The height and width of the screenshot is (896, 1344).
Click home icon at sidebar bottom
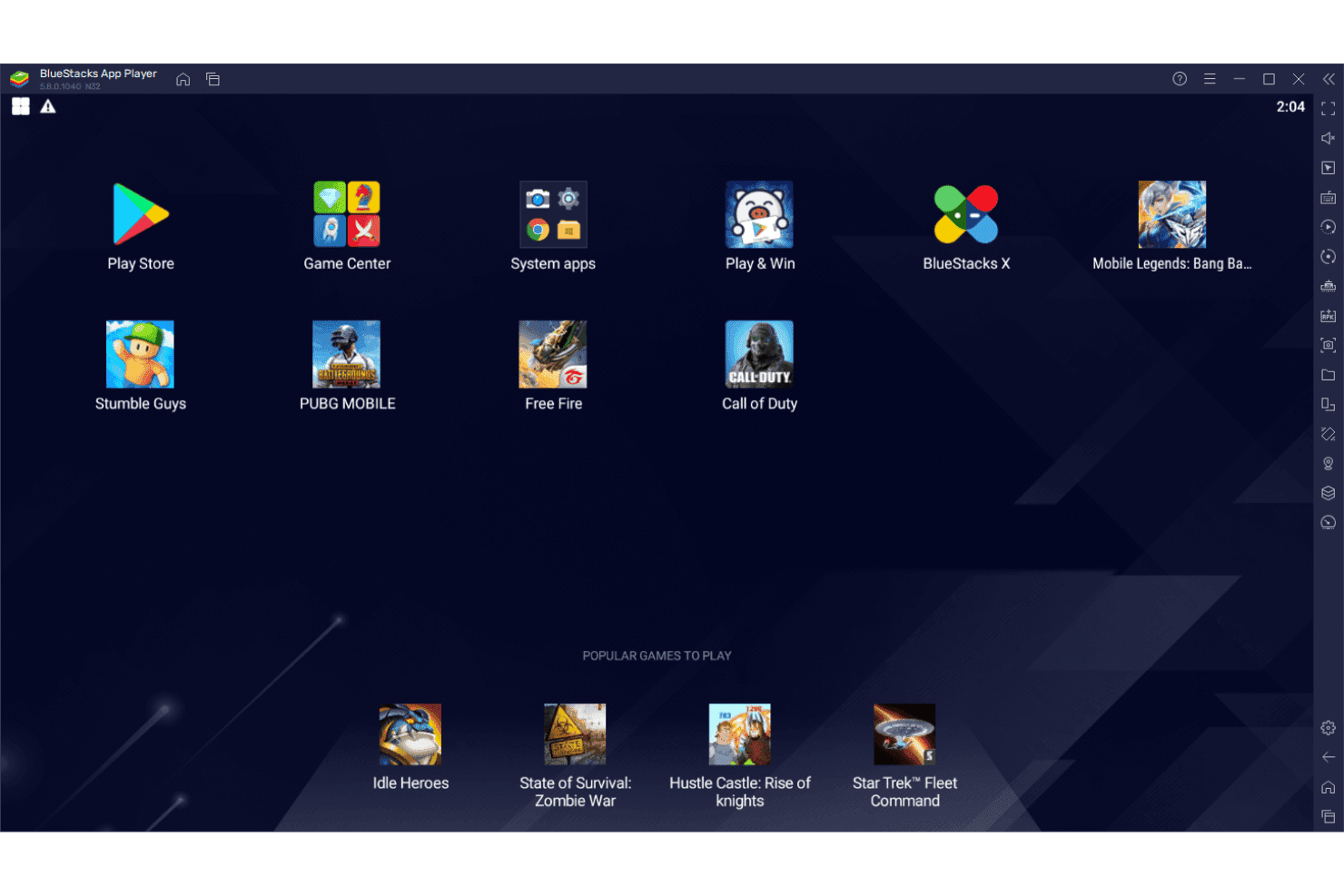(x=1328, y=787)
